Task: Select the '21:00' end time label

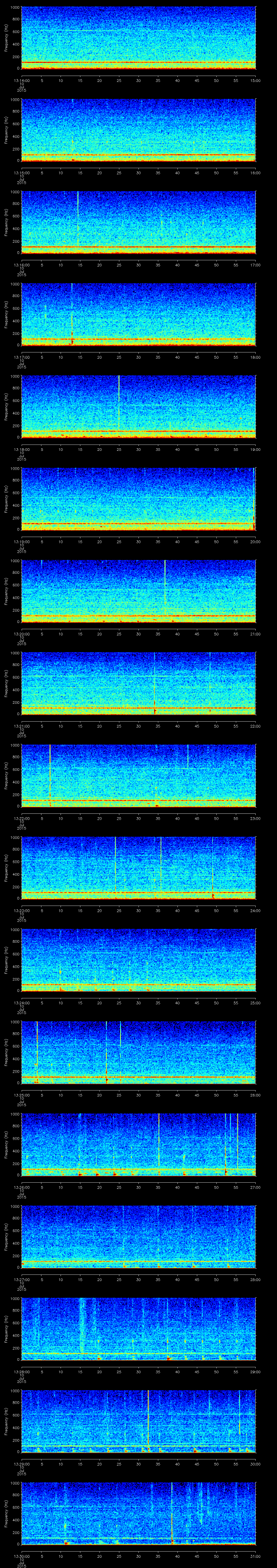Action: click(x=256, y=634)
